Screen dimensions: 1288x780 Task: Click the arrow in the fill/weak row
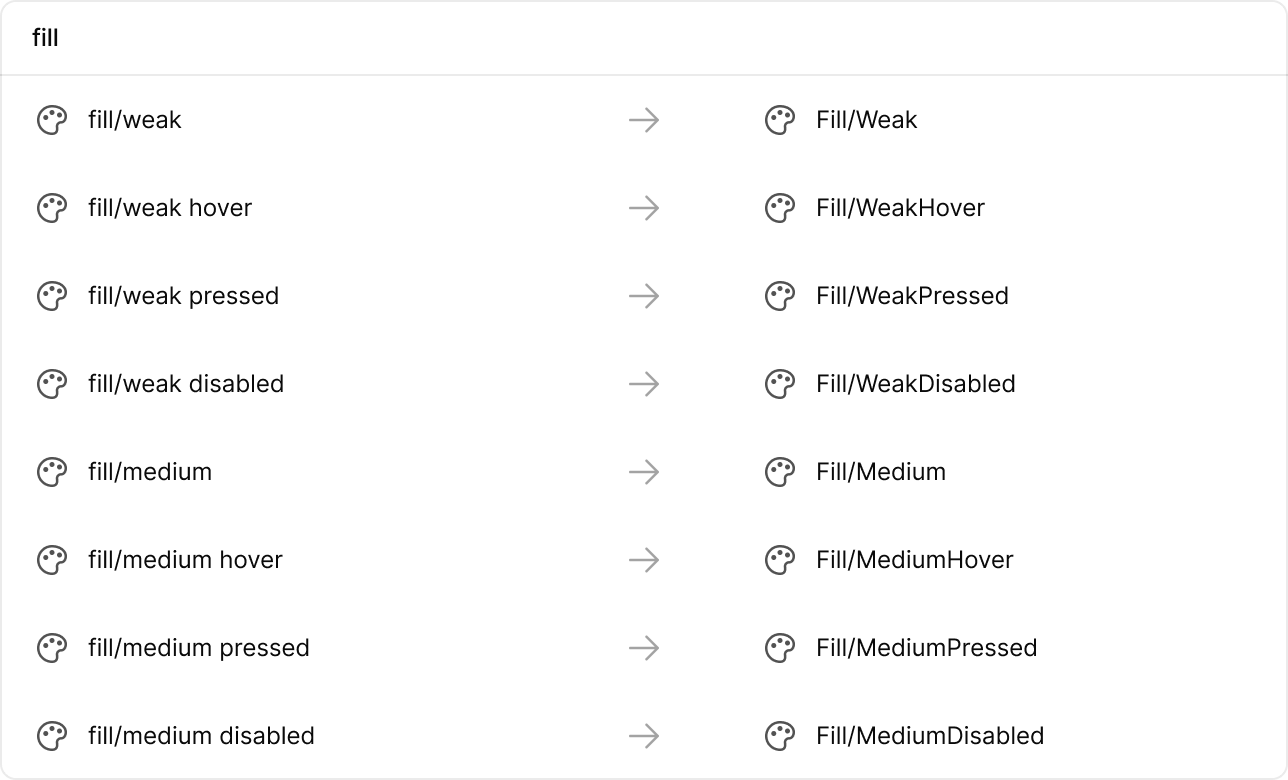click(644, 120)
